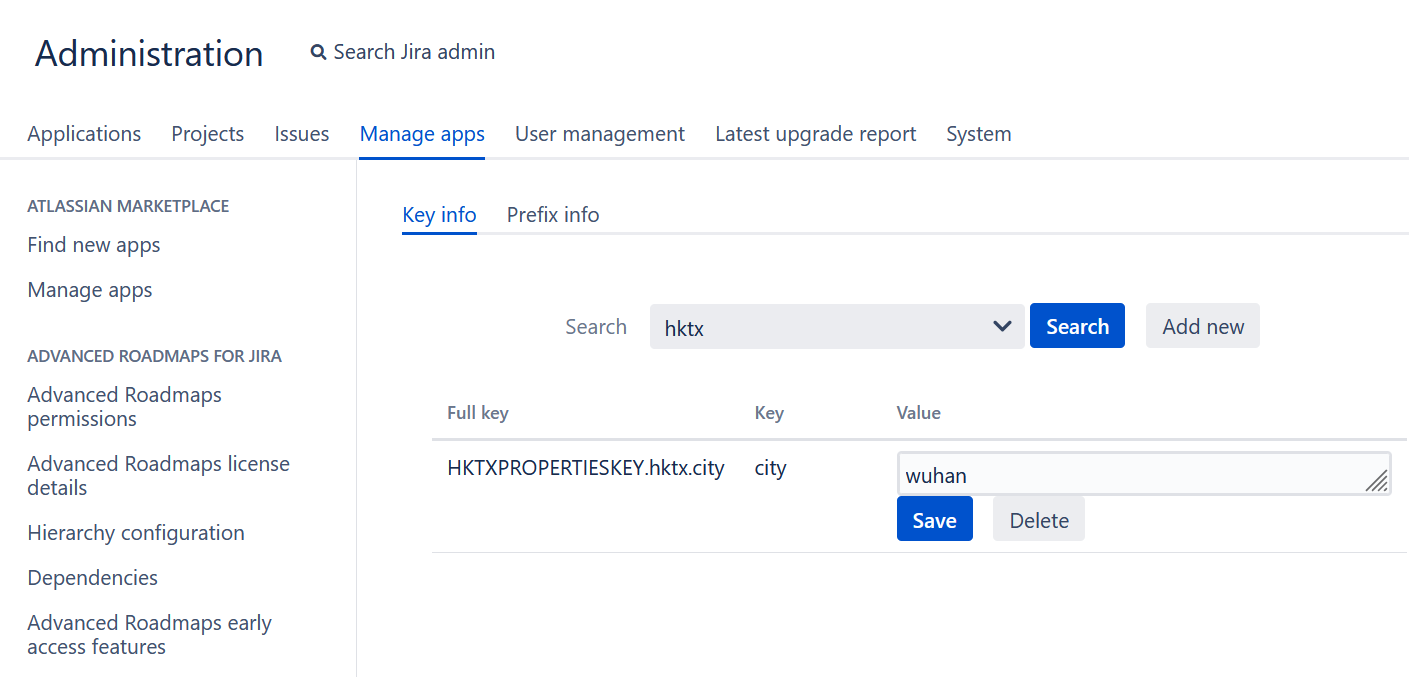Click the hktx search combo box
The width and height of the screenshot is (1409, 677).
[837, 327]
